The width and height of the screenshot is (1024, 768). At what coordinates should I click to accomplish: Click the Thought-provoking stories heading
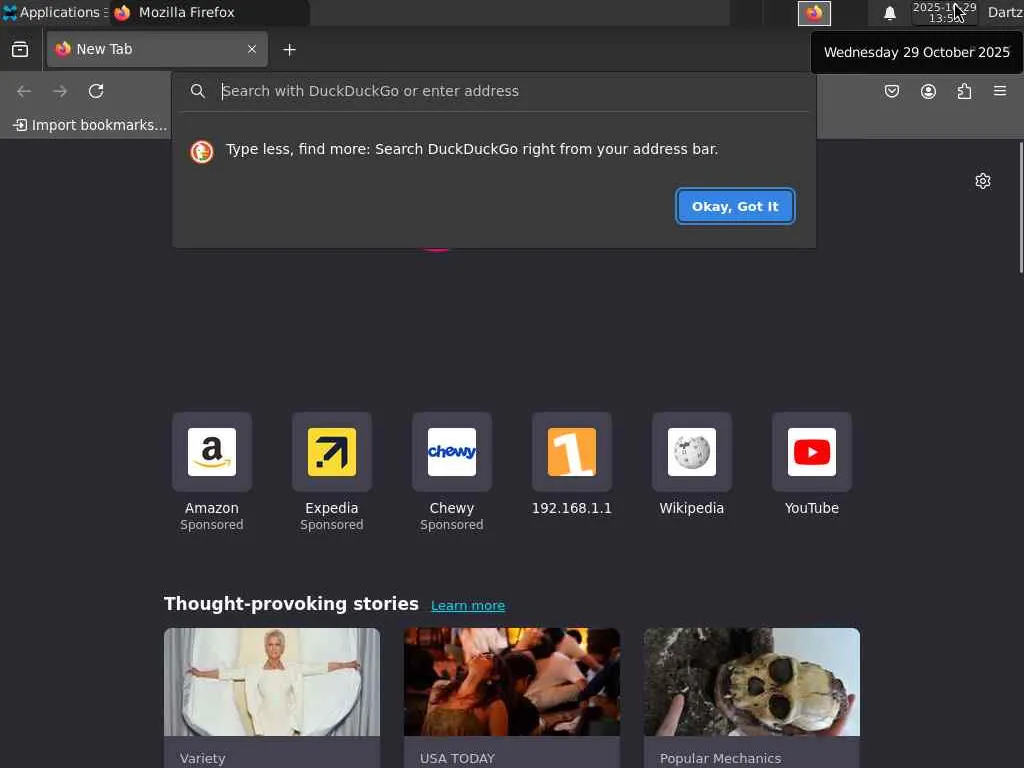(x=291, y=603)
